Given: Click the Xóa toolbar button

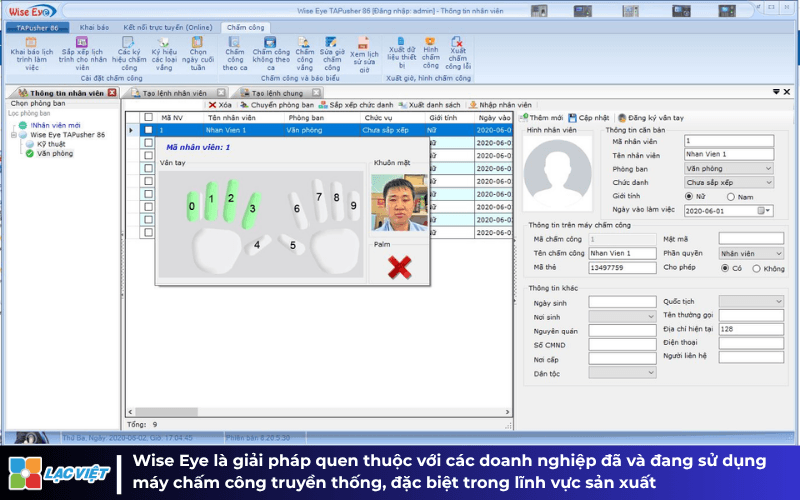Looking at the screenshot, I should click(x=220, y=105).
